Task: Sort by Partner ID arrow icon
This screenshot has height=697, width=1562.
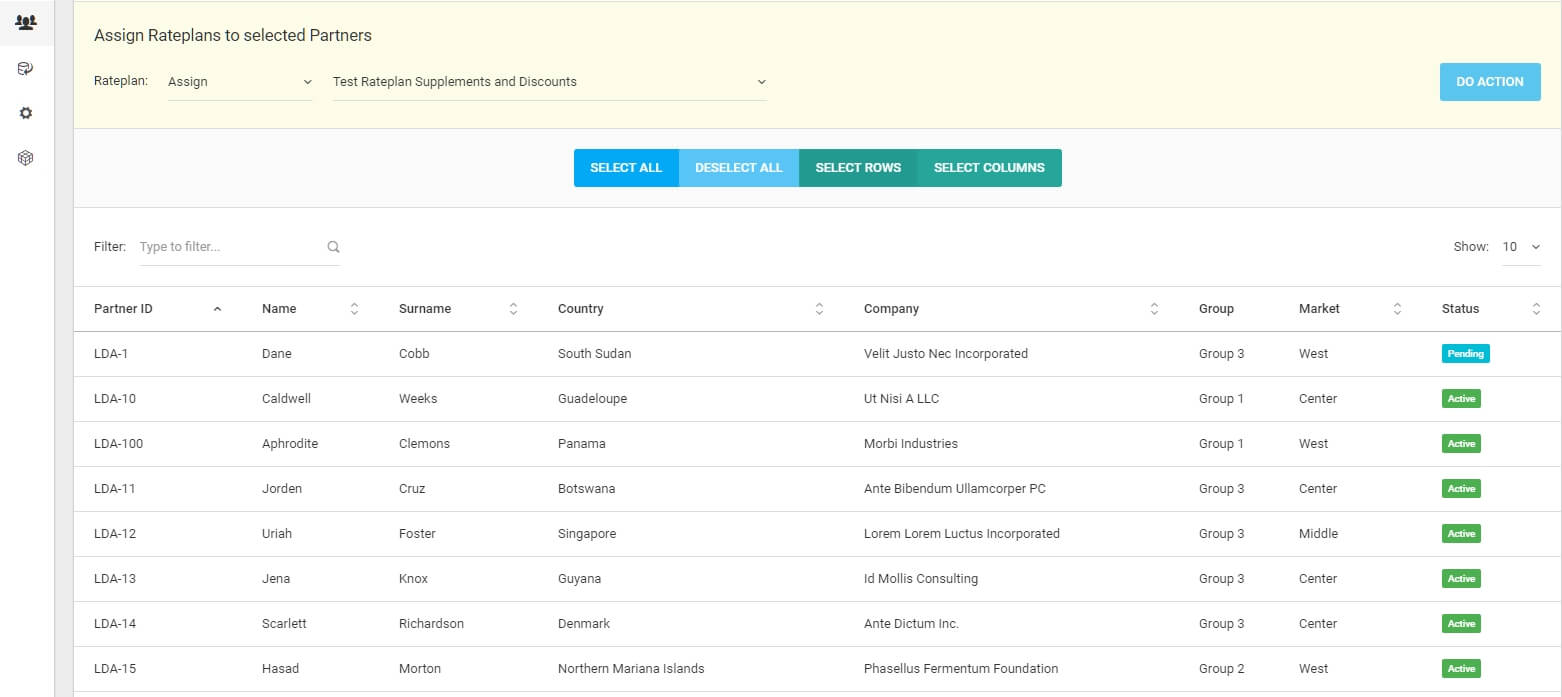Action: [217, 309]
